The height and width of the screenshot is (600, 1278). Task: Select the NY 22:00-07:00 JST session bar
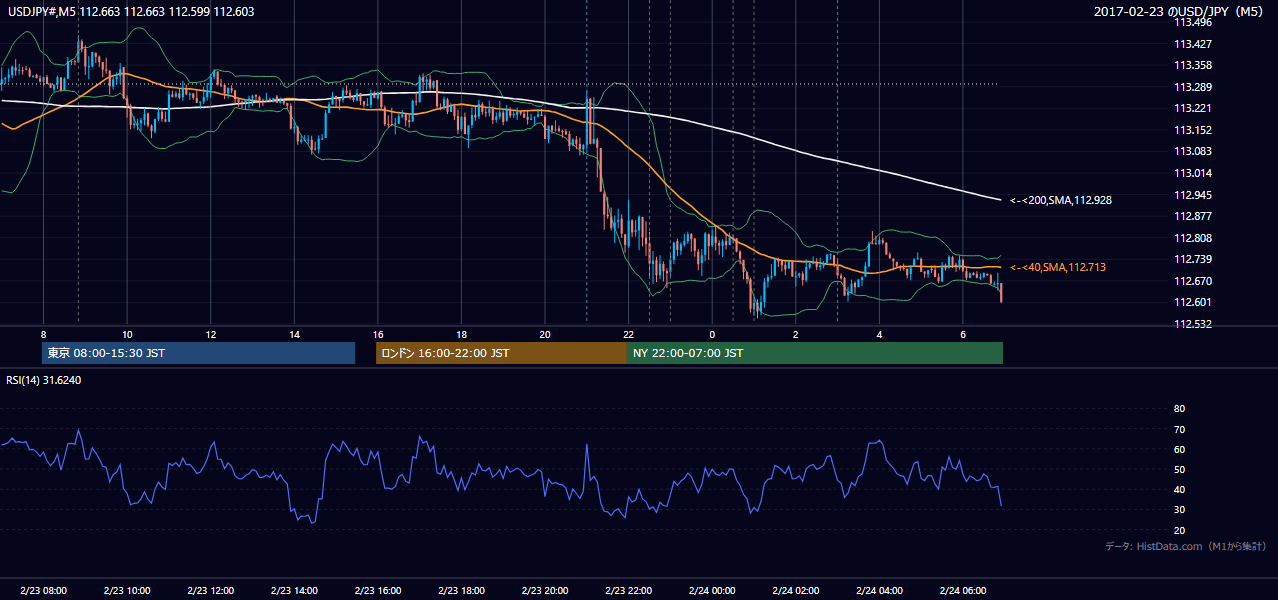[x=815, y=353]
